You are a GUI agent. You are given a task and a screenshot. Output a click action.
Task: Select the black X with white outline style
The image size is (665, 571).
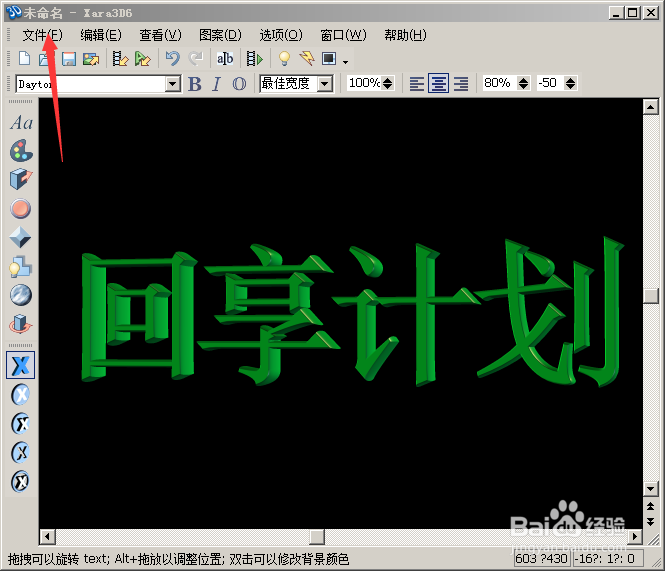coord(21,423)
